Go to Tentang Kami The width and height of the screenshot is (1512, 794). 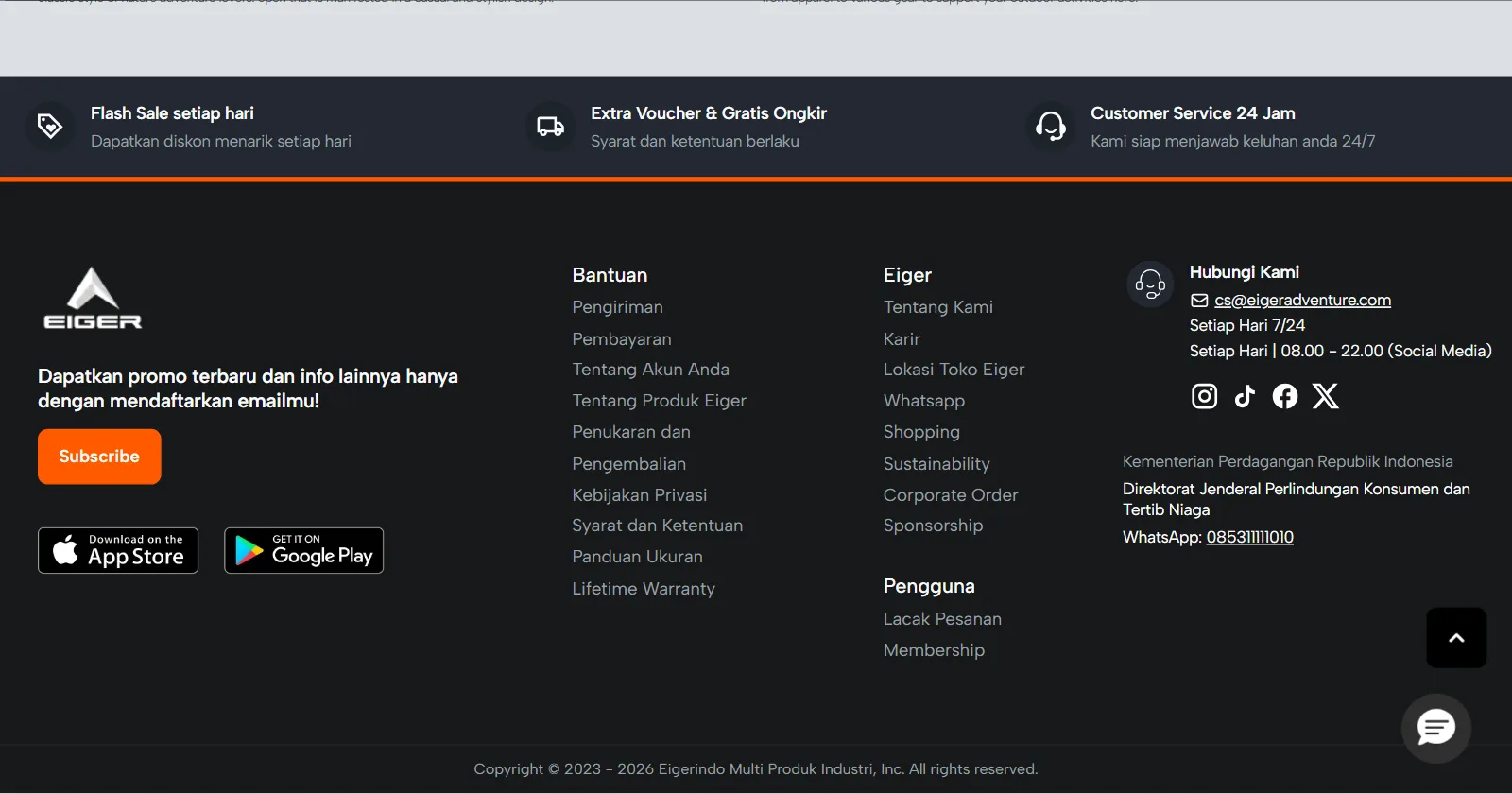pos(938,307)
